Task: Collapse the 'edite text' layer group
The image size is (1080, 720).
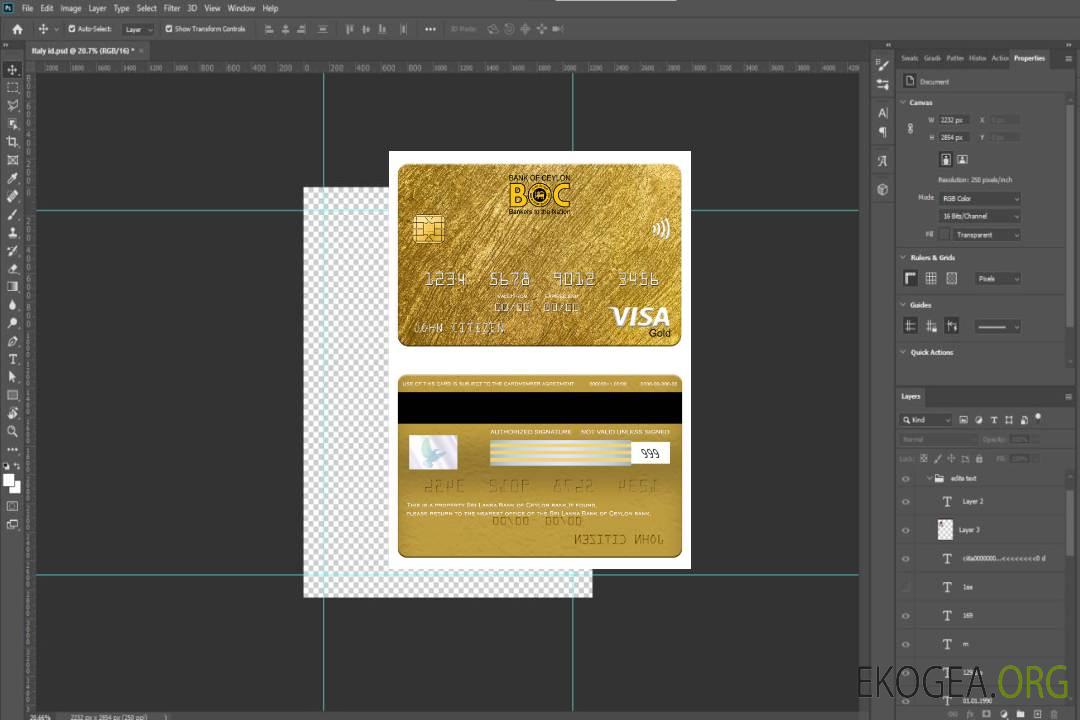Action: (929, 478)
